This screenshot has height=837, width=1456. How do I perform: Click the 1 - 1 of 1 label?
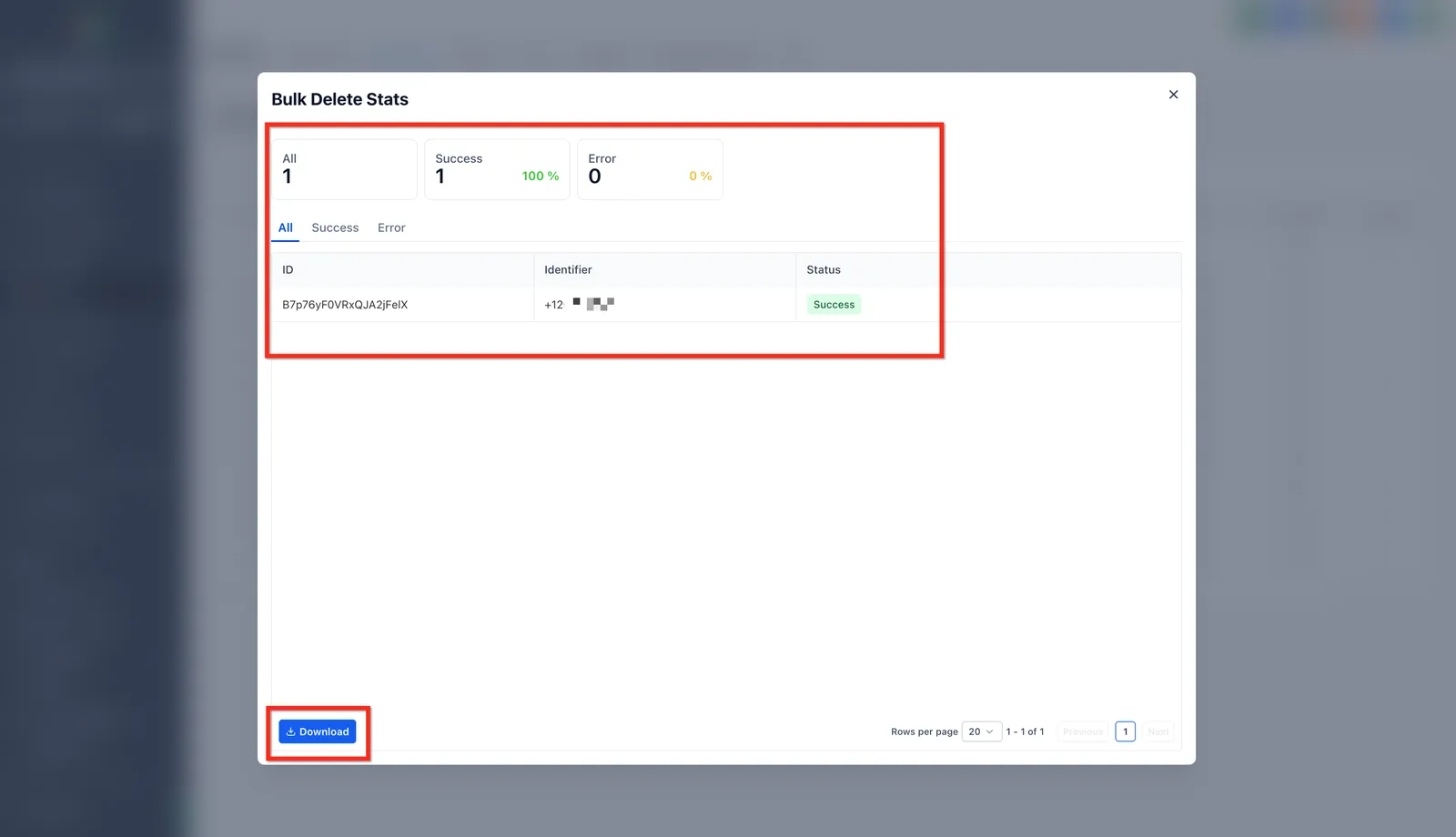1025,731
